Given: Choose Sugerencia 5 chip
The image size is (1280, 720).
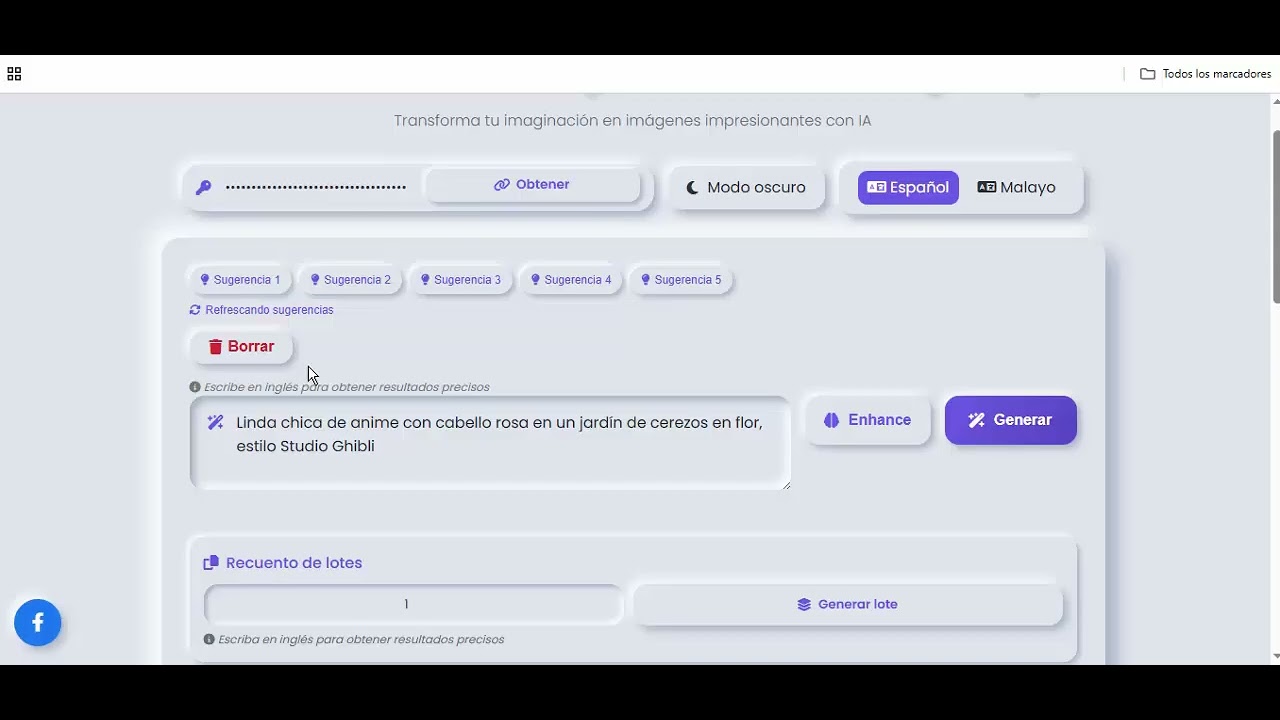Looking at the screenshot, I should pos(681,280).
